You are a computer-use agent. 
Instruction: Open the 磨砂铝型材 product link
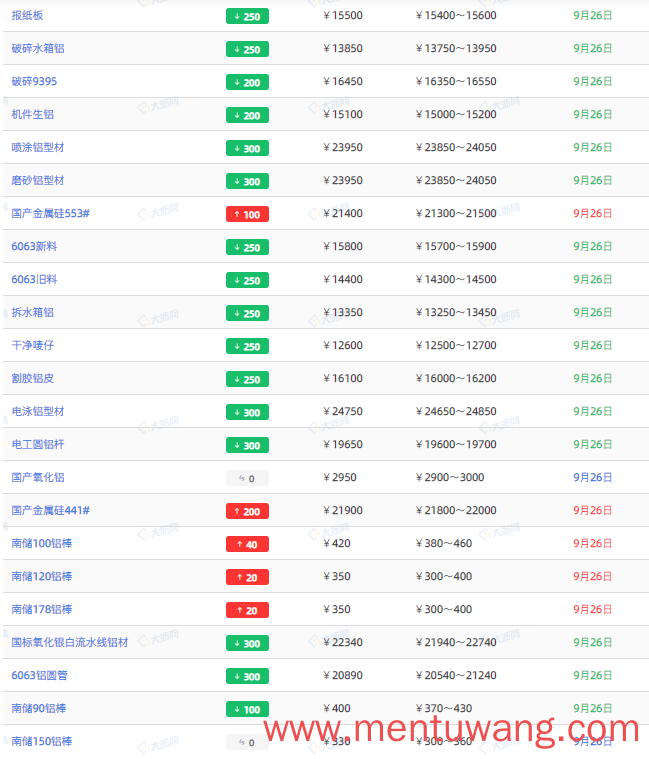pyautogui.click(x=38, y=180)
